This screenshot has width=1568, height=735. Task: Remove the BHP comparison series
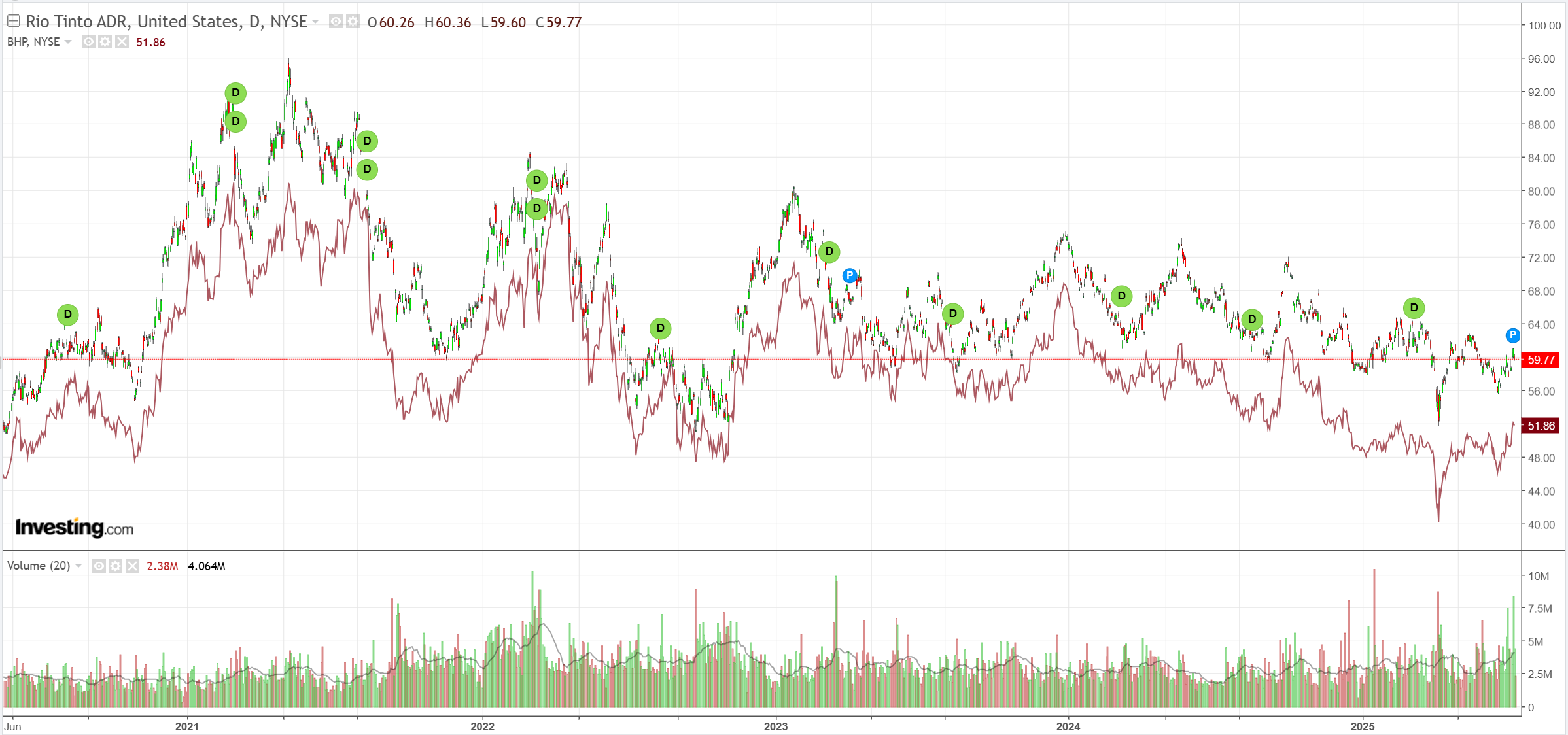122,42
